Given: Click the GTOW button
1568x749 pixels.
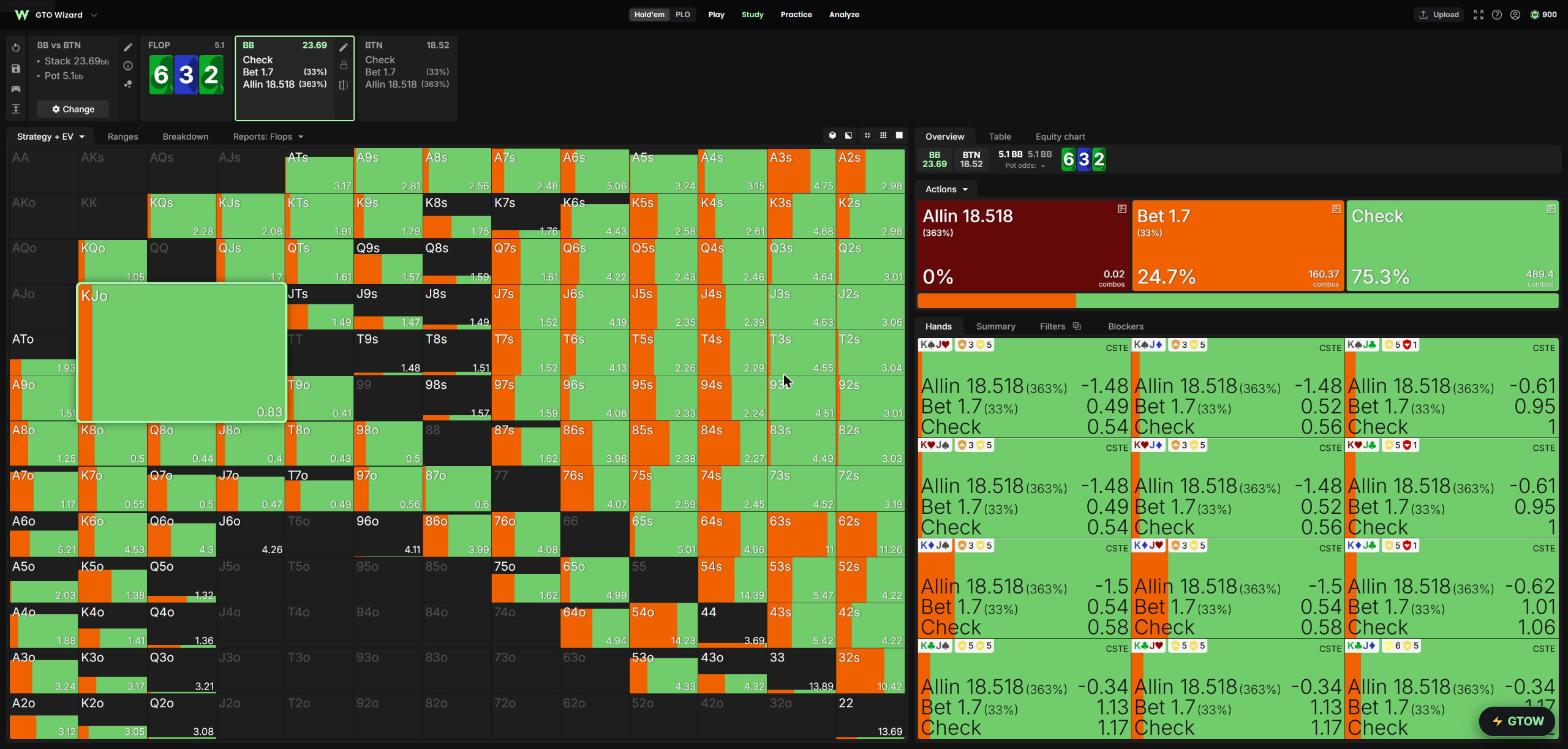Looking at the screenshot, I should 1518,721.
